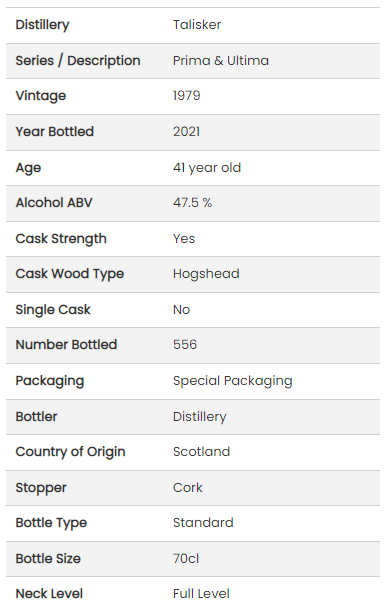Image resolution: width=387 pixels, height=608 pixels.
Task: Click the Country of Origin label
Action: (x=70, y=452)
